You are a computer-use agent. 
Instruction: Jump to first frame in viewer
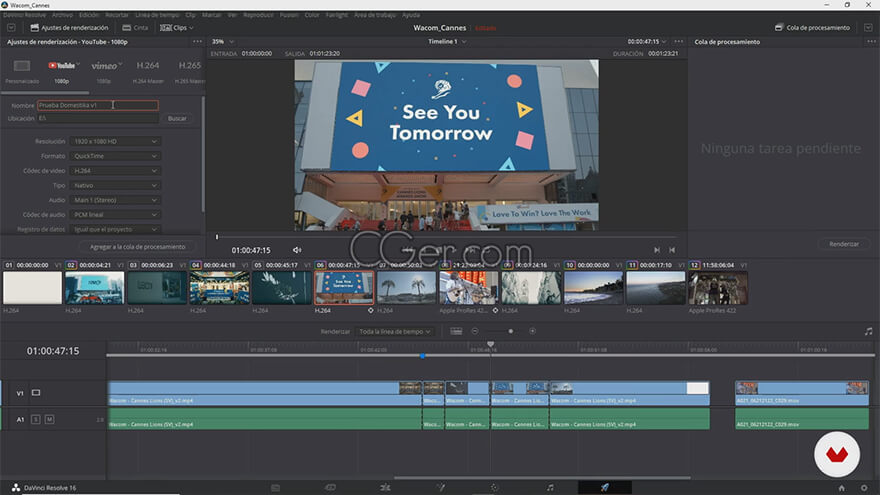tap(672, 250)
